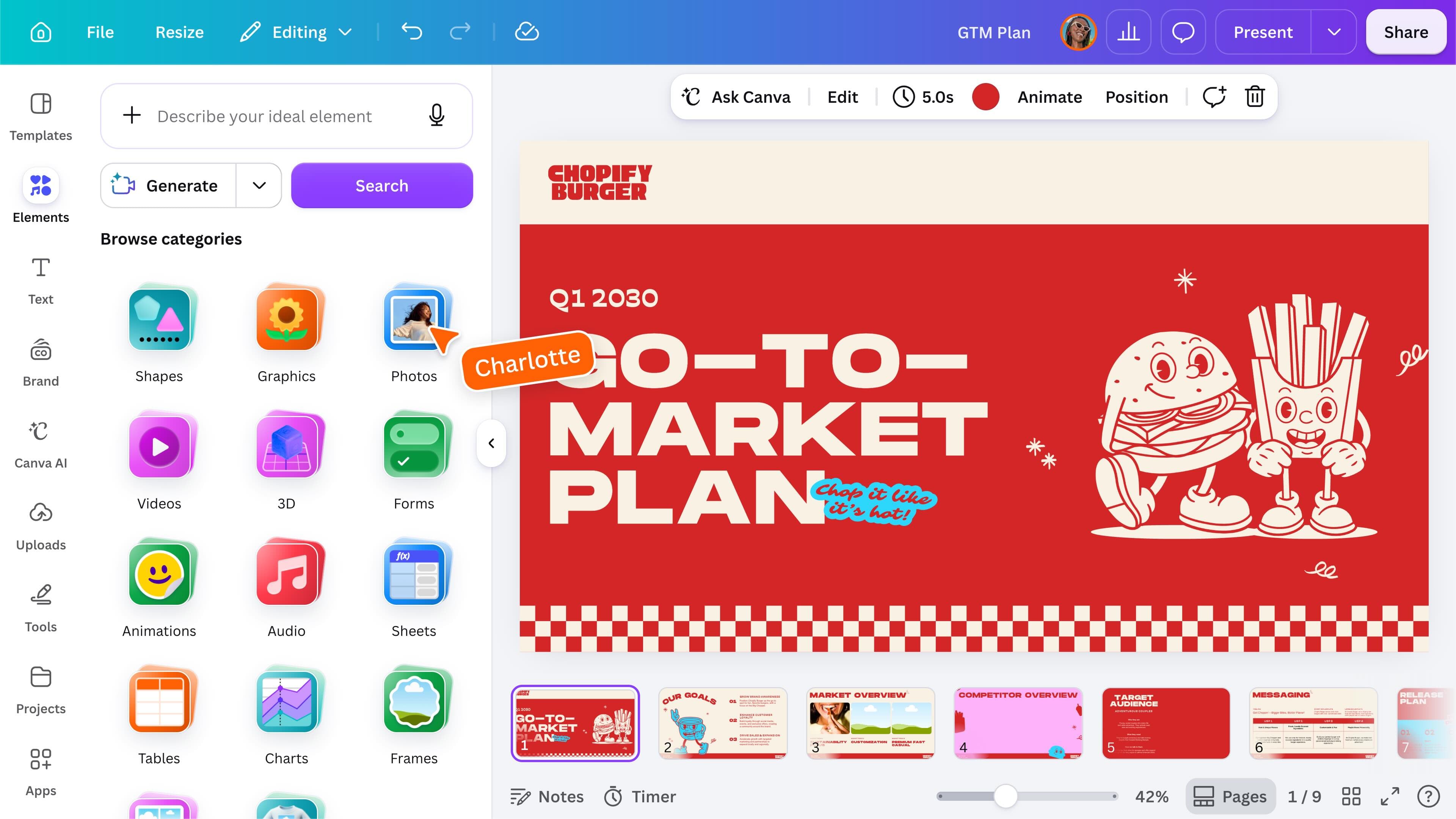The width and height of the screenshot is (1456, 819).
Task: Open the Text side panel
Action: [41, 281]
